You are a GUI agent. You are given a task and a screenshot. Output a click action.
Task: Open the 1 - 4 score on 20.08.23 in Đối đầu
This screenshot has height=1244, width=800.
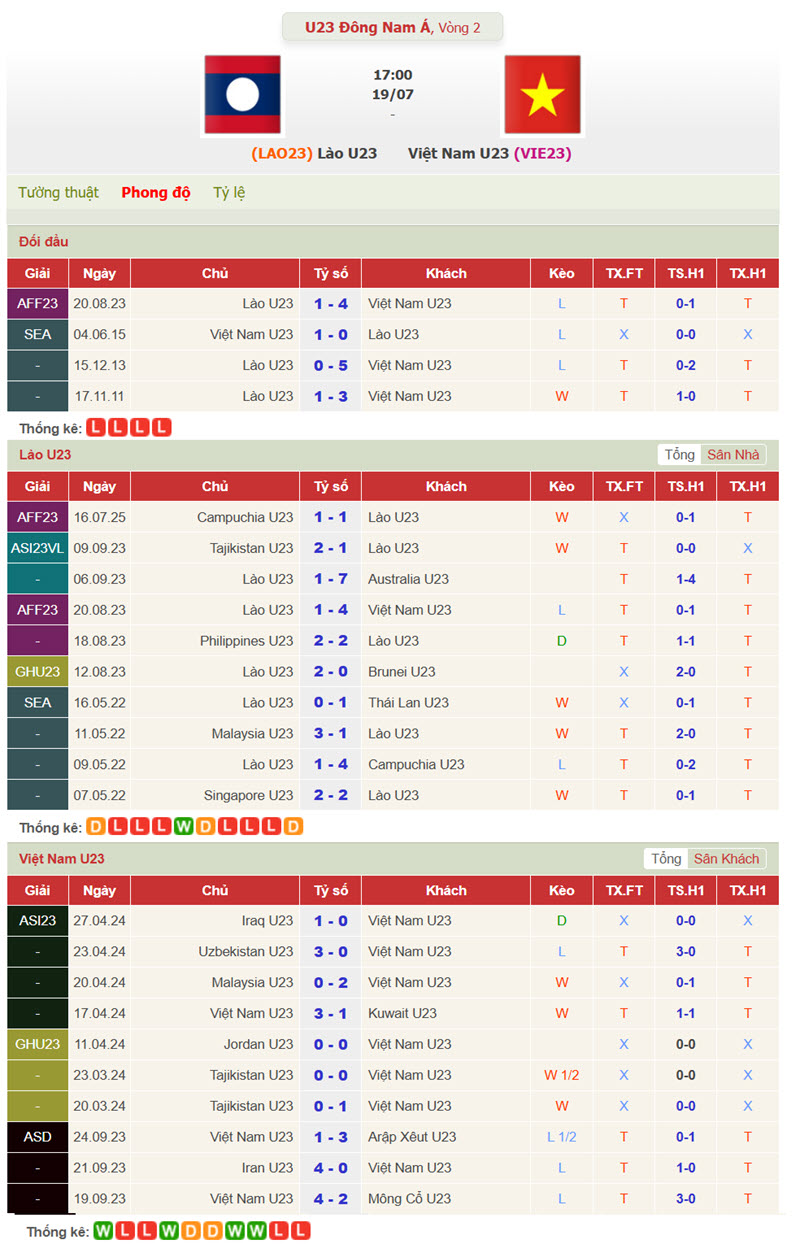[x=331, y=304]
